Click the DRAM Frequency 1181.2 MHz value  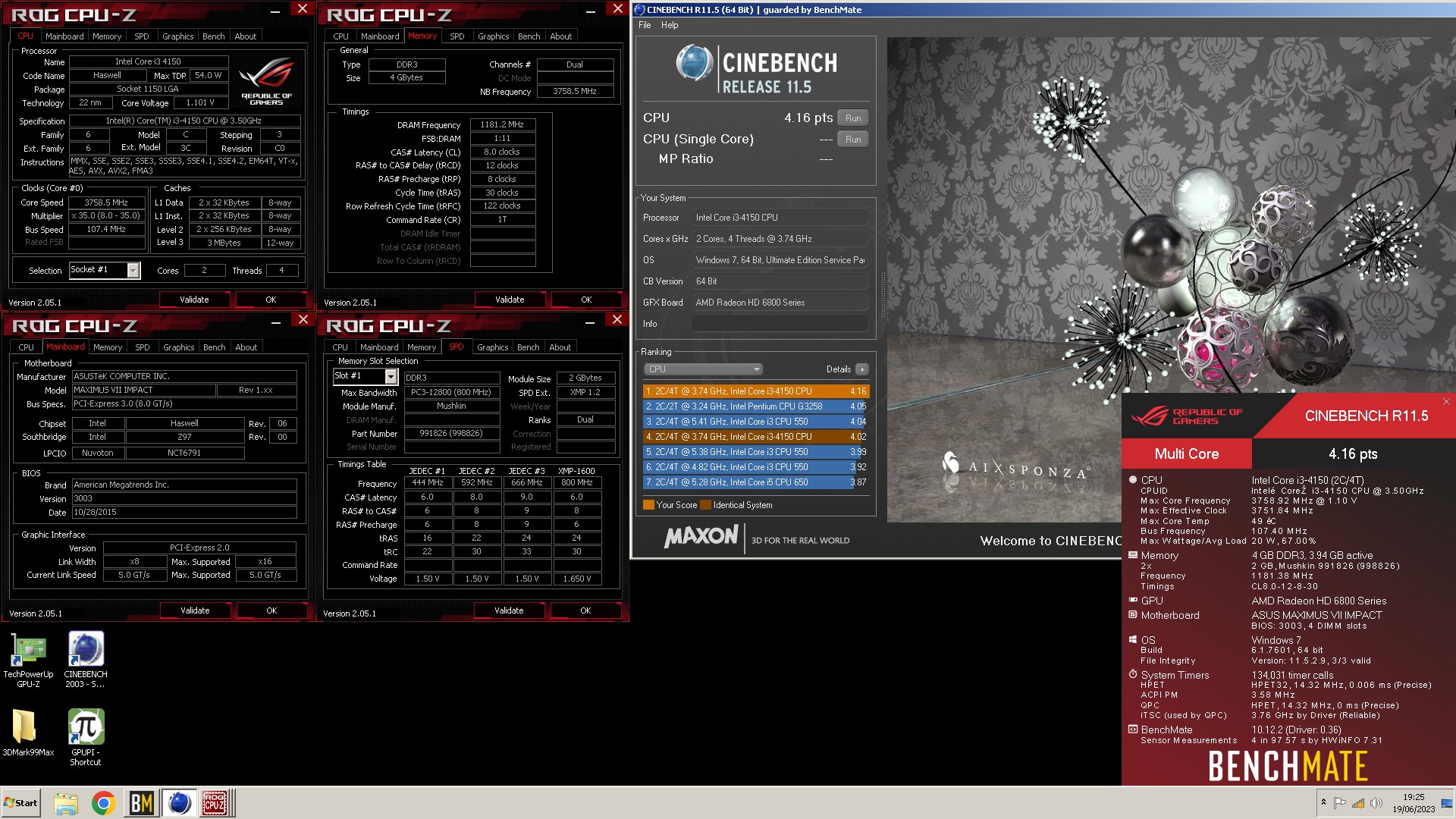pos(502,125)
